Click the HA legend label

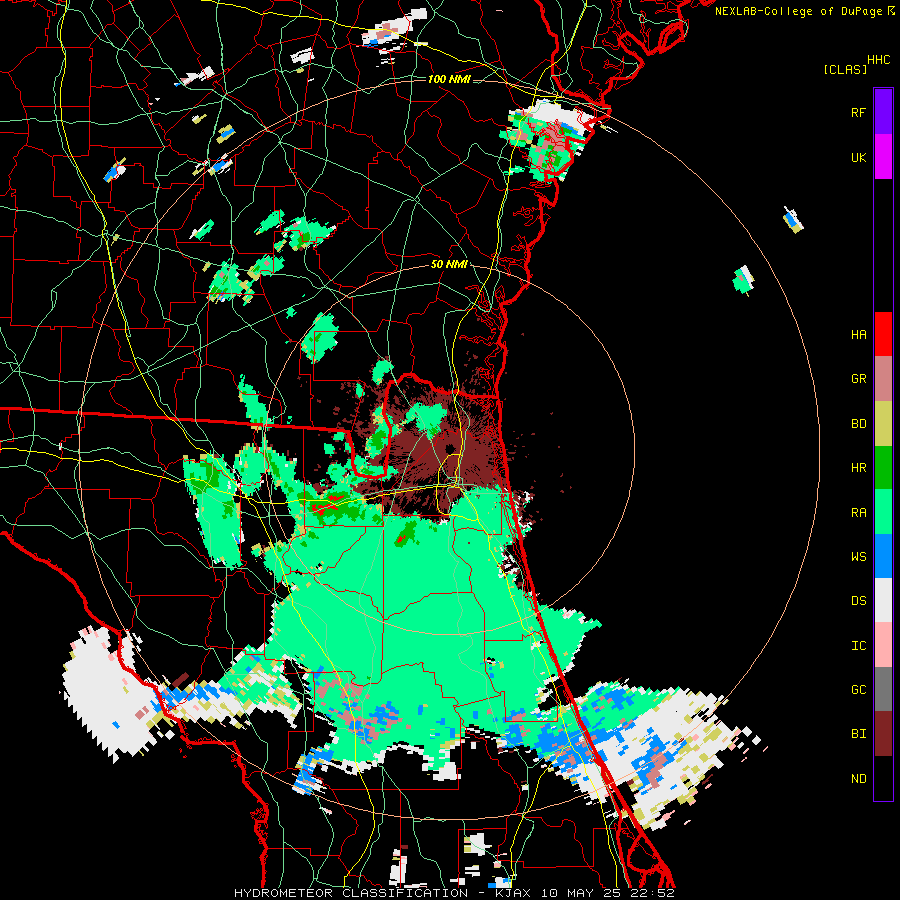(x=859, y=334)
